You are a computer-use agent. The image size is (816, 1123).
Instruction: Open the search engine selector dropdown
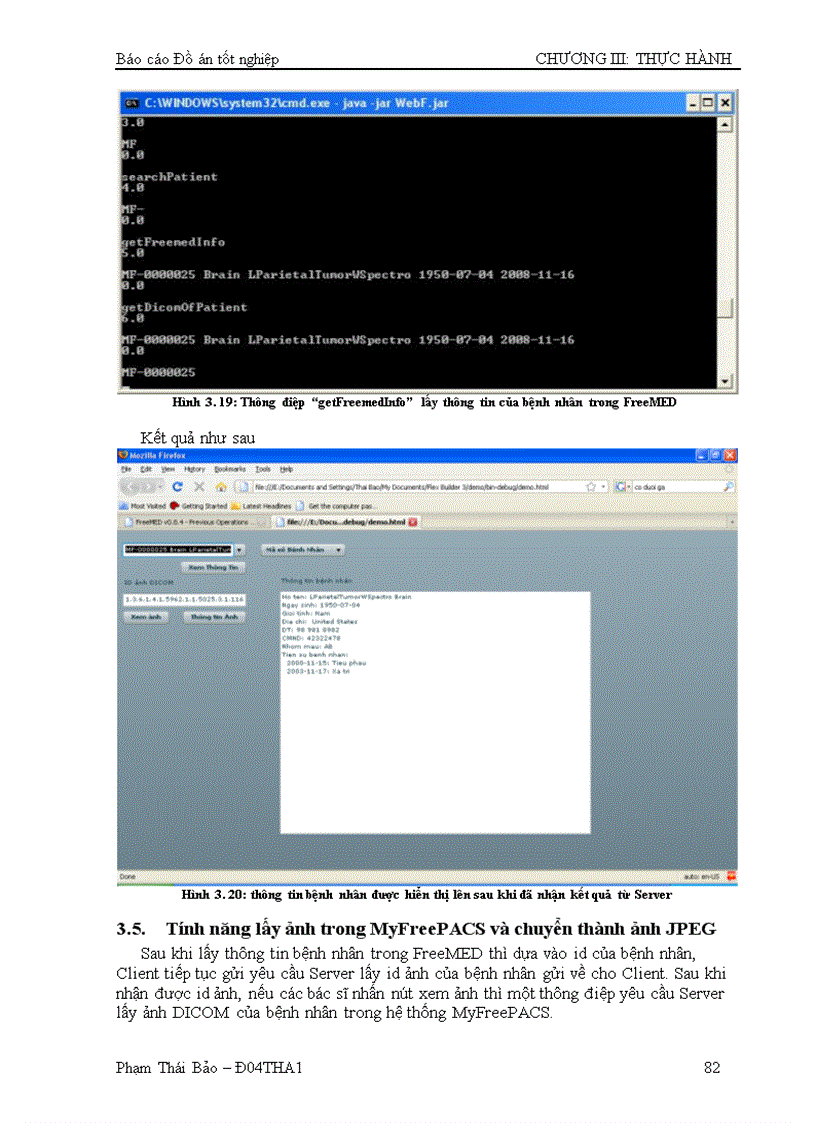click(629, 485)
